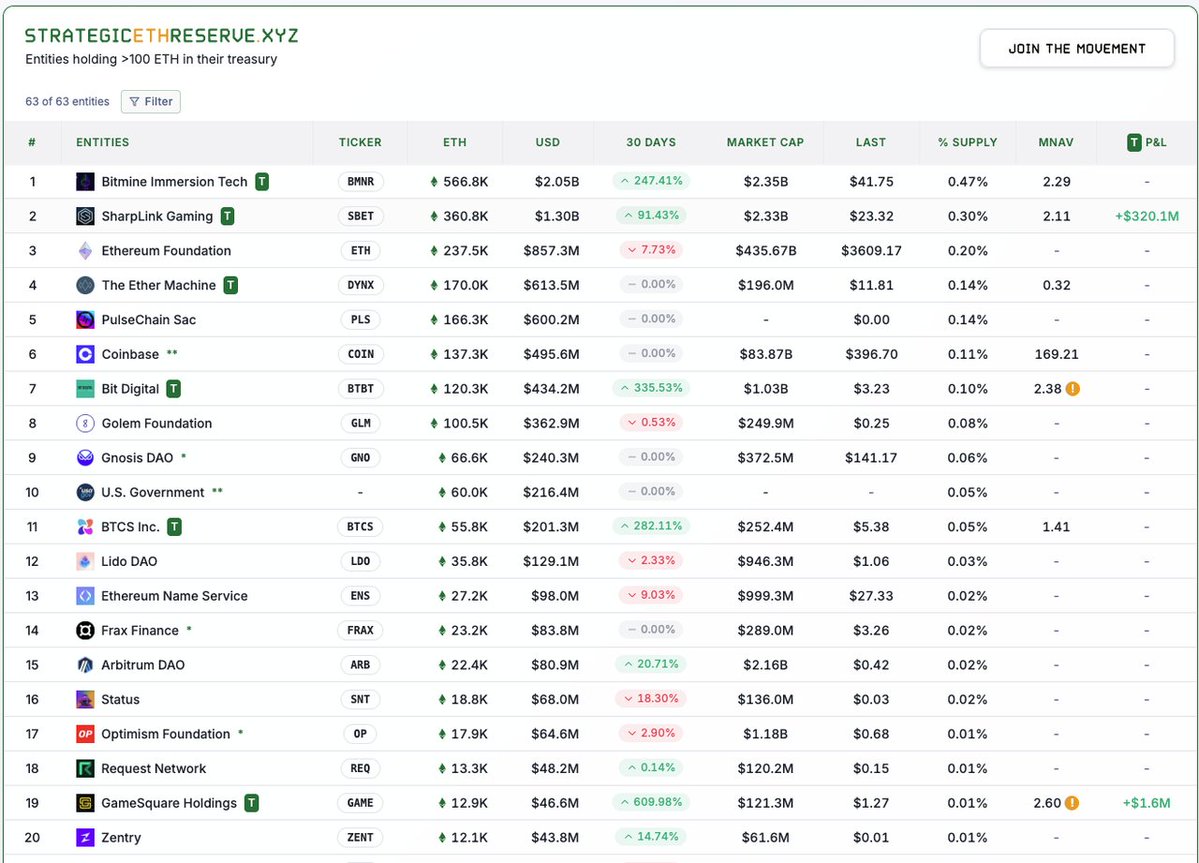Click the DYNX ticker pill
The width and height of the screenshot is (1199, 863).
coord(360,285)
